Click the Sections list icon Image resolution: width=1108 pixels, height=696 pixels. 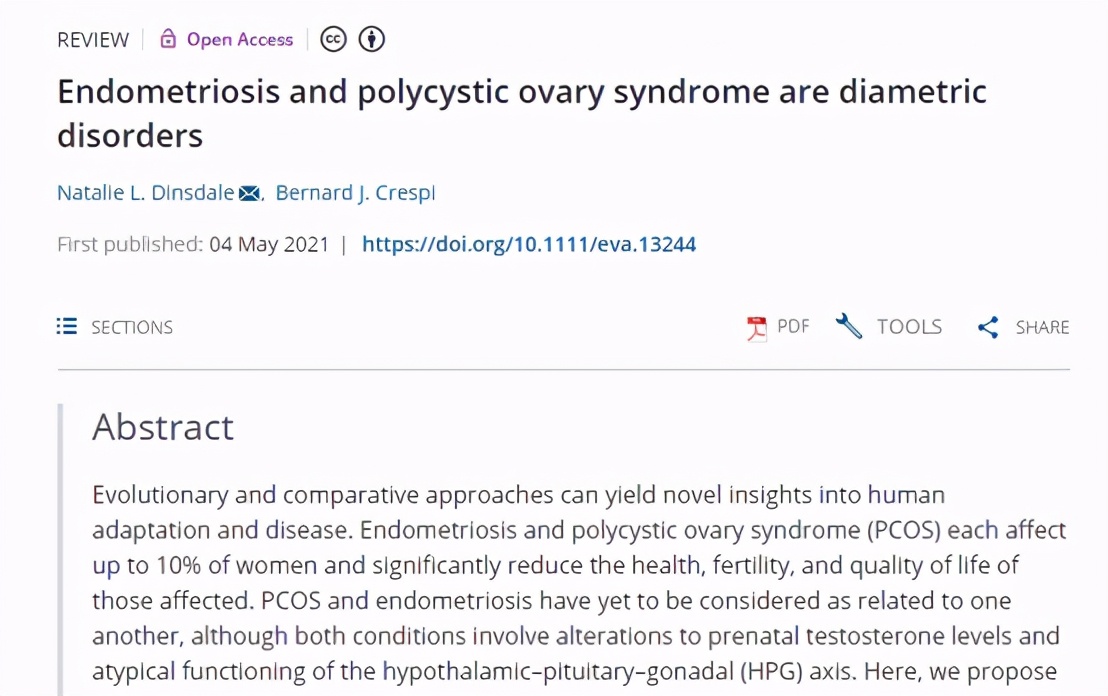tap(67, 326)
